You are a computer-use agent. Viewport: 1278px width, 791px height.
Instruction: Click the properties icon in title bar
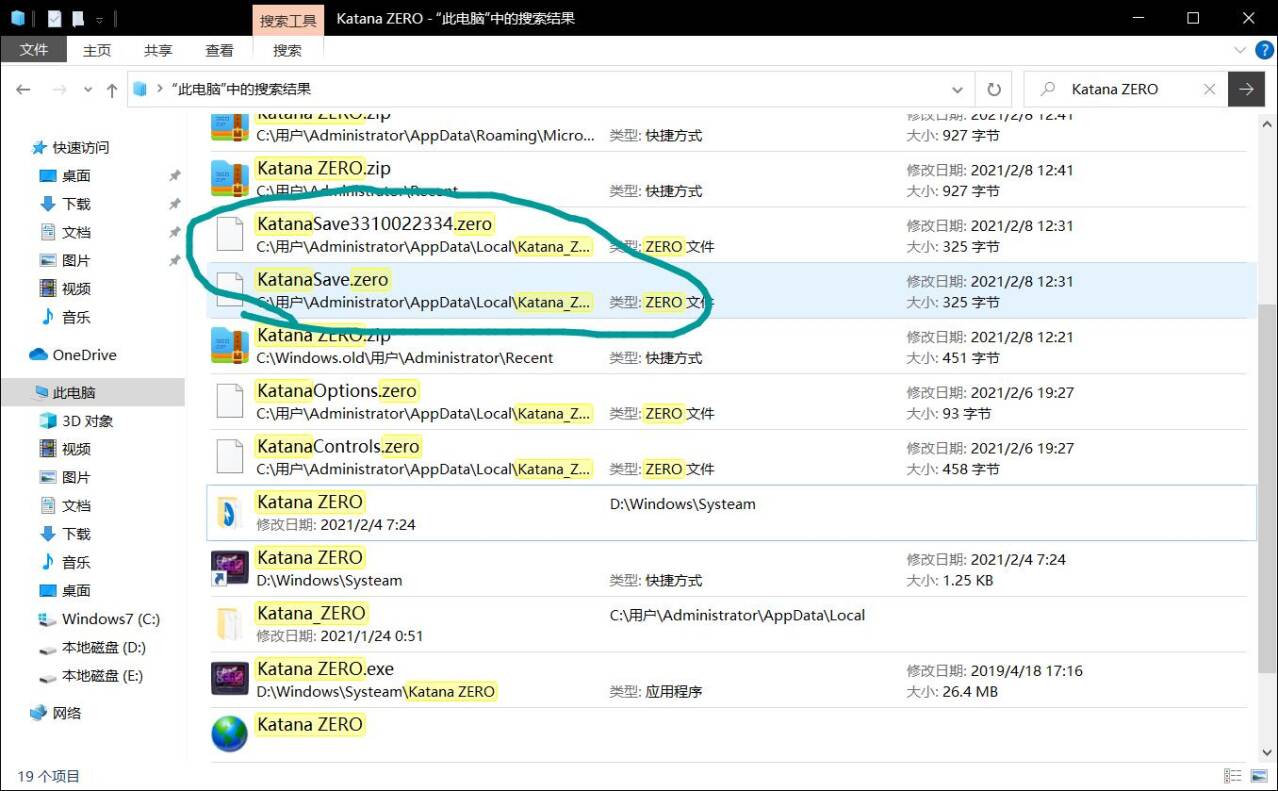54,18
